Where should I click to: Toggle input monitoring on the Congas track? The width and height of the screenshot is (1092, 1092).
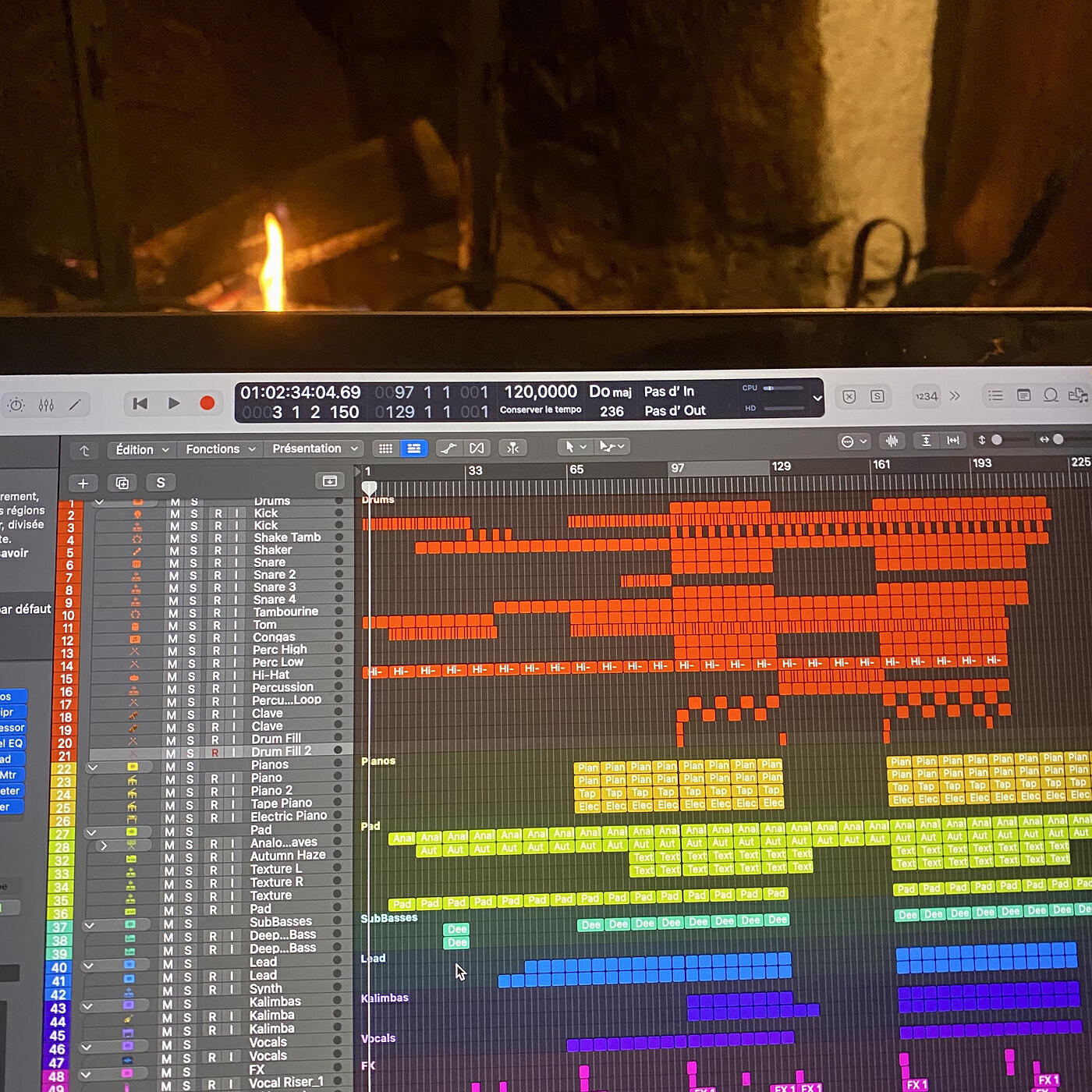pos(235,638)
